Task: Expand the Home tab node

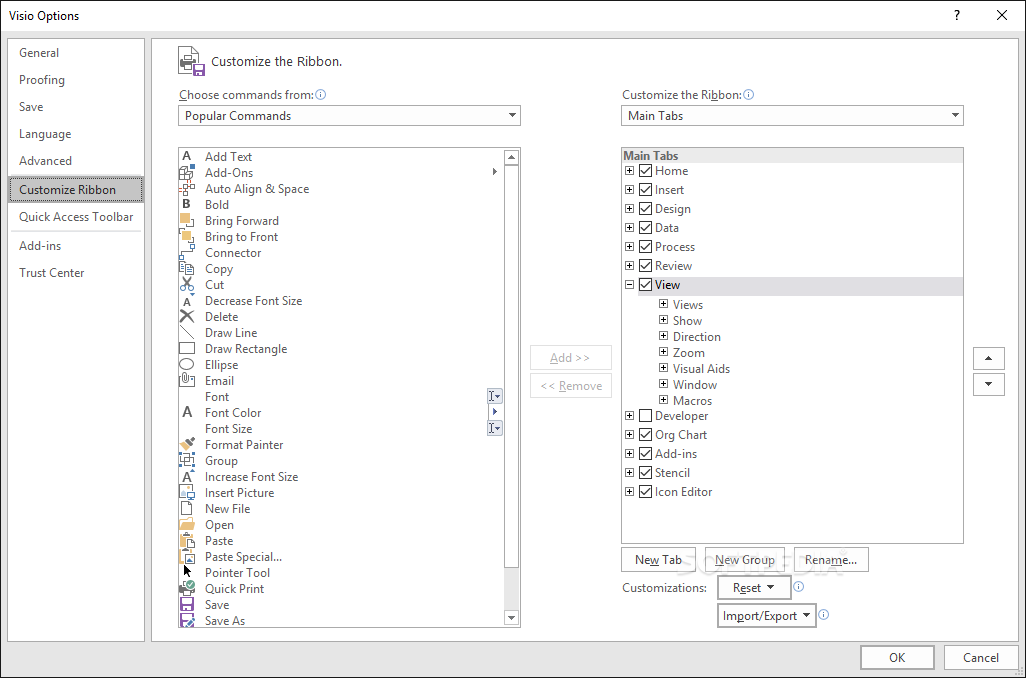Action: pos(629,171)
